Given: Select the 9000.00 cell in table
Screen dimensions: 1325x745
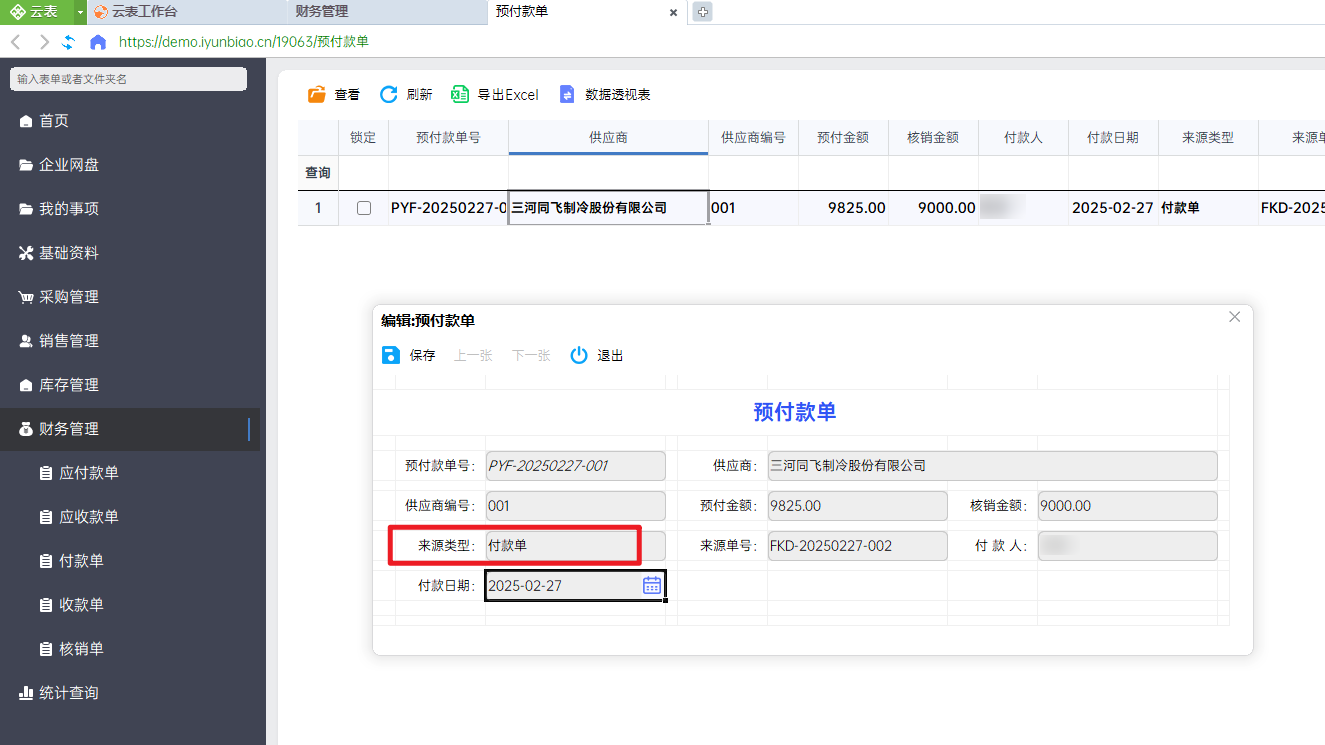Looking at the screenshot, I should pyautogui.click(x=933, y=208).
